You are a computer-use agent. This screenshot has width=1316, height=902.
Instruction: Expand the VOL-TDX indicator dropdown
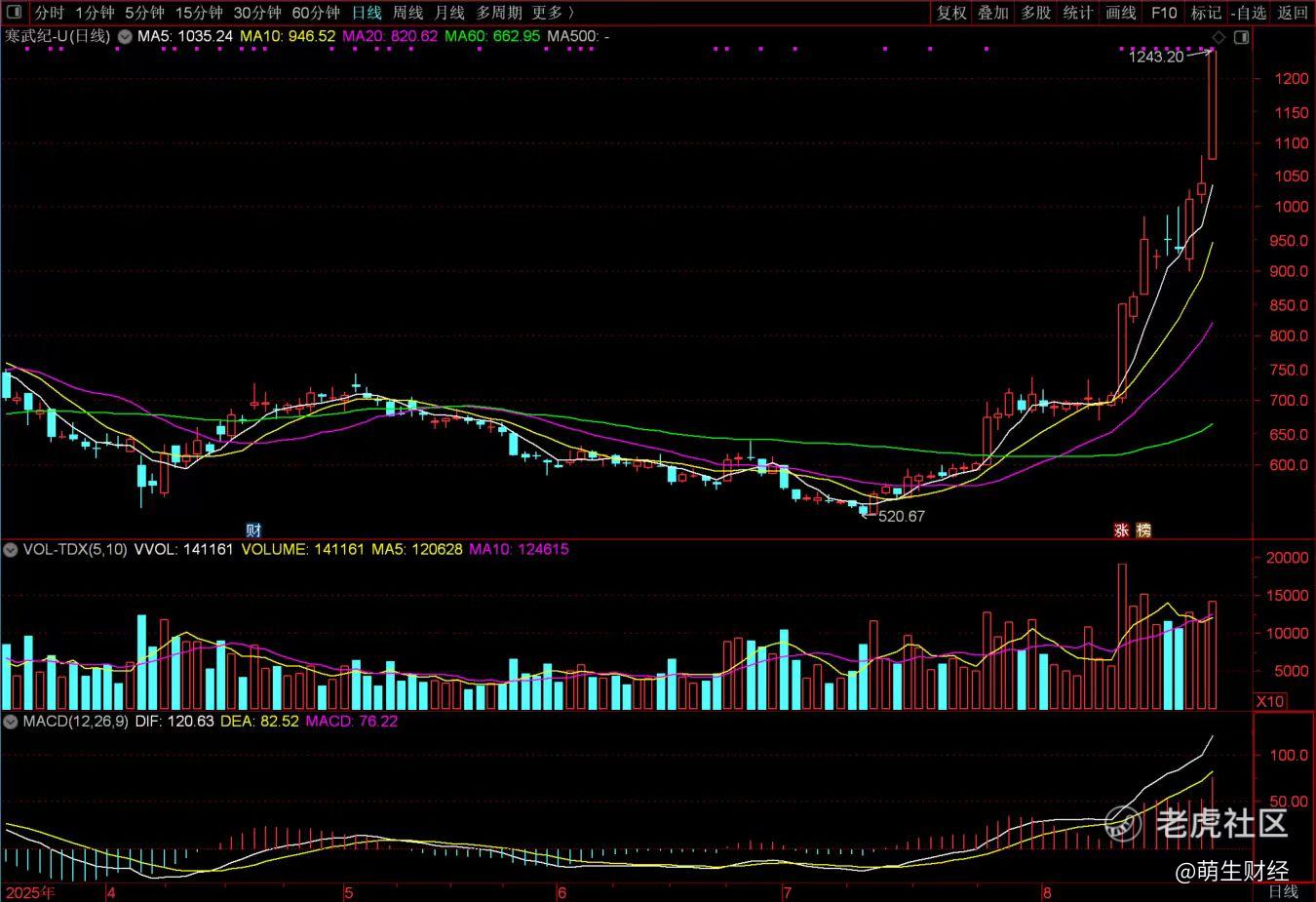[x=11, y=550]
